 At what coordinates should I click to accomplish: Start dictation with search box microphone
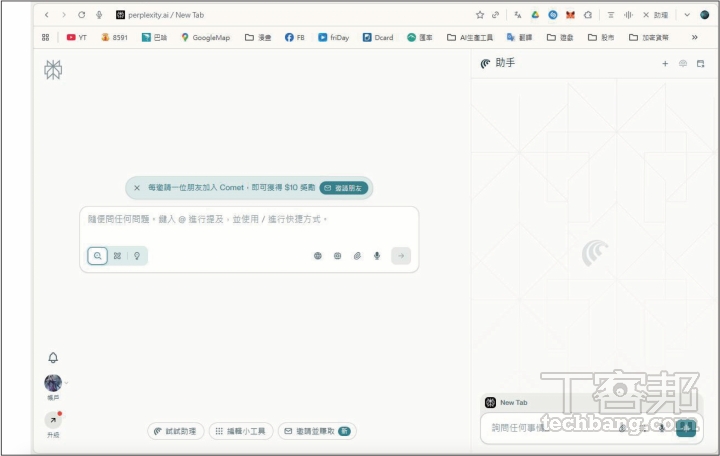point(377,256)
